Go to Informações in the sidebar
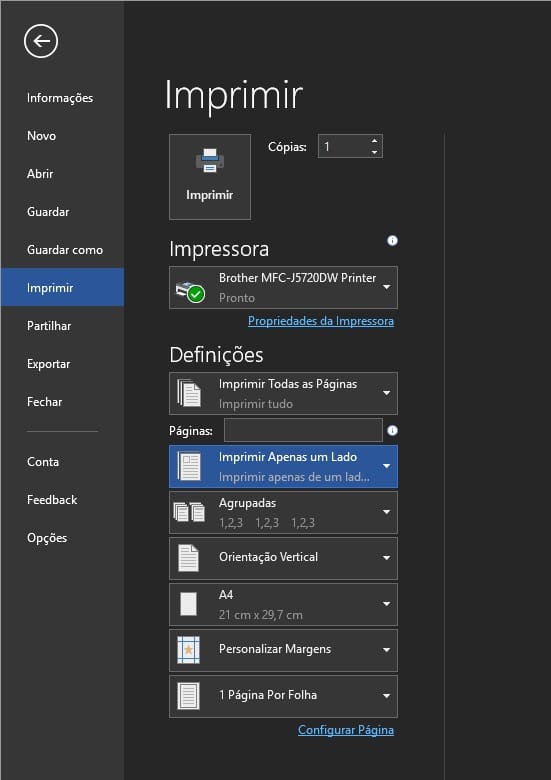Image resolution: width=551 pixels, height=780 pixels. coord(60,98)
